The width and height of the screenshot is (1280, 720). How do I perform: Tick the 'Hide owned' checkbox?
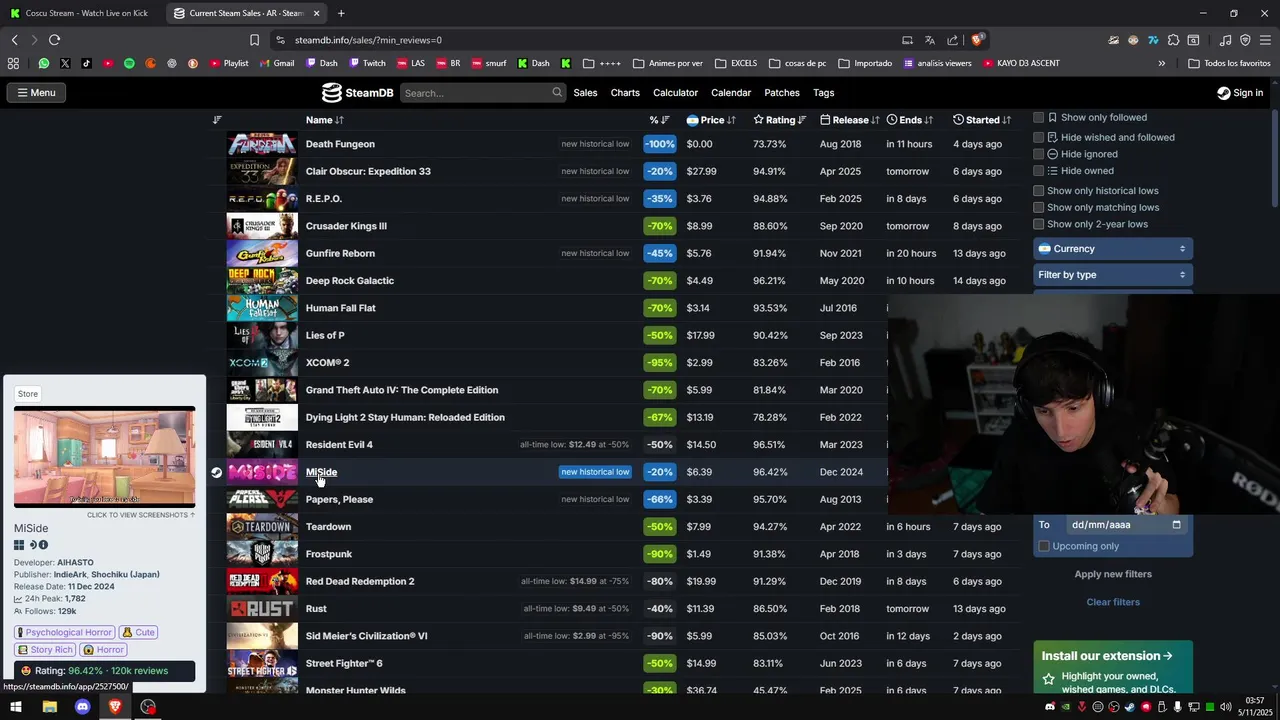1038,171
